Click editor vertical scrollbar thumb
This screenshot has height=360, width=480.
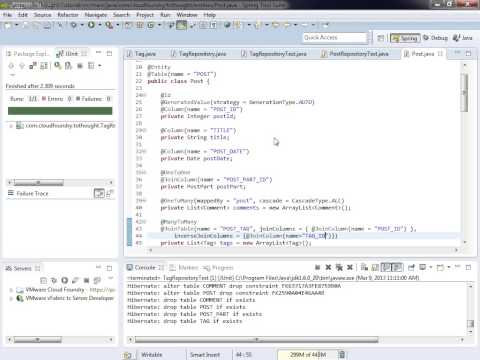[464, 92]
